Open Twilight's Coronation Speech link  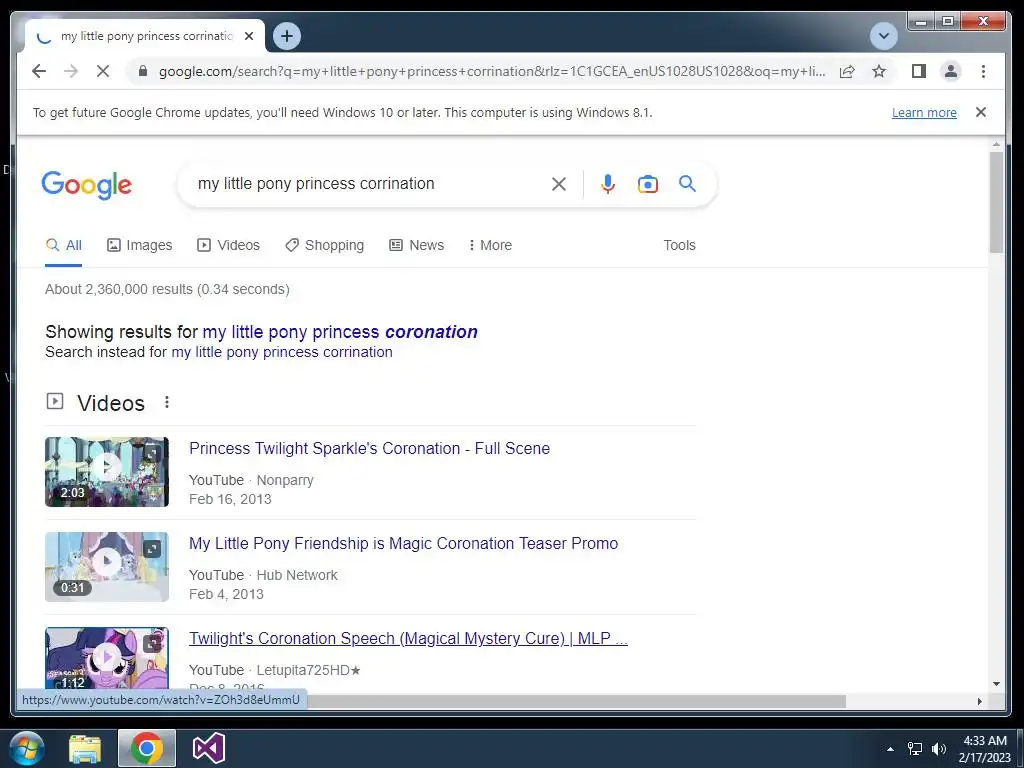[408, 639]
